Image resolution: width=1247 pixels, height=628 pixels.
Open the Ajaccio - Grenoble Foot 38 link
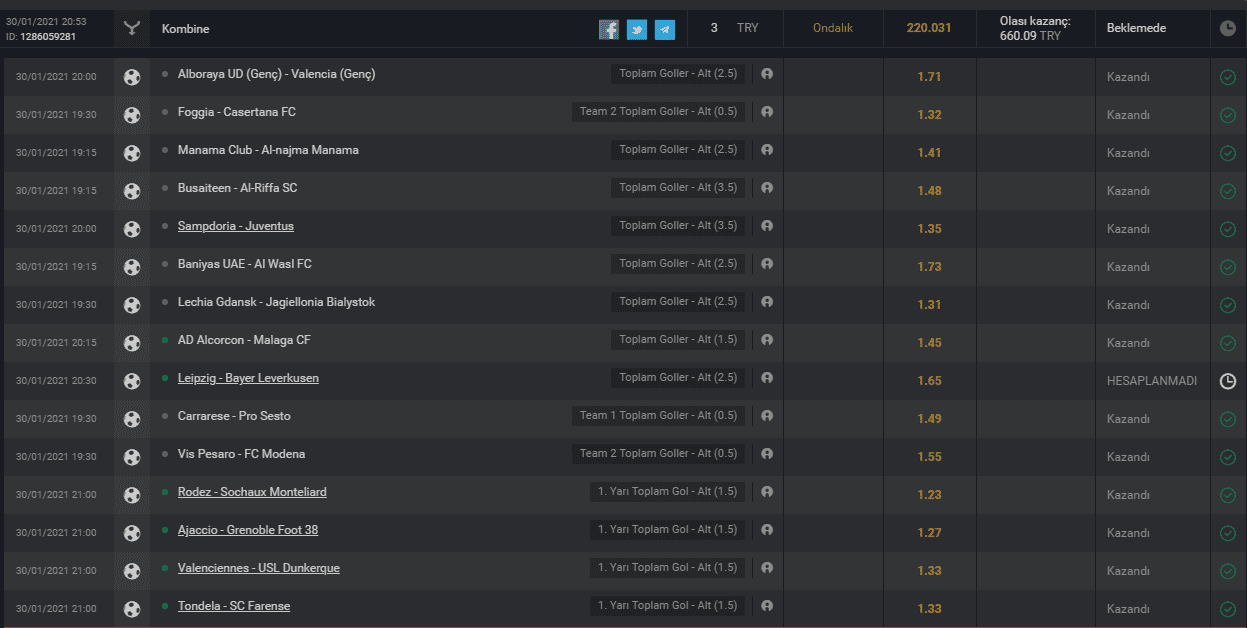click(x=248, y=530)
